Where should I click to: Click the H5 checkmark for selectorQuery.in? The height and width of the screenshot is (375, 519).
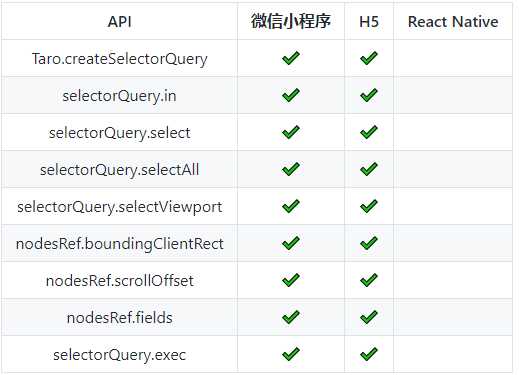click(369, 95)
